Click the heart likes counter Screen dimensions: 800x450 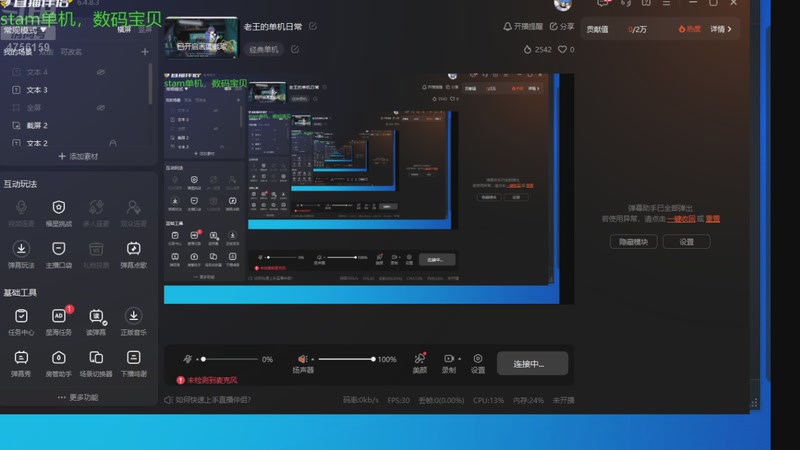(566, 49)
